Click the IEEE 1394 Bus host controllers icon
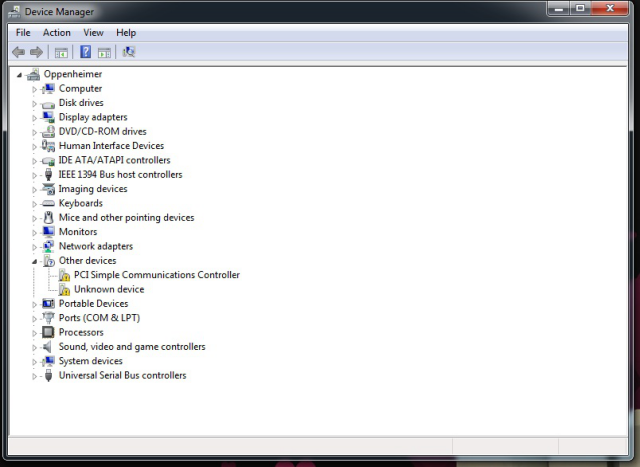 tap(48, 174)
